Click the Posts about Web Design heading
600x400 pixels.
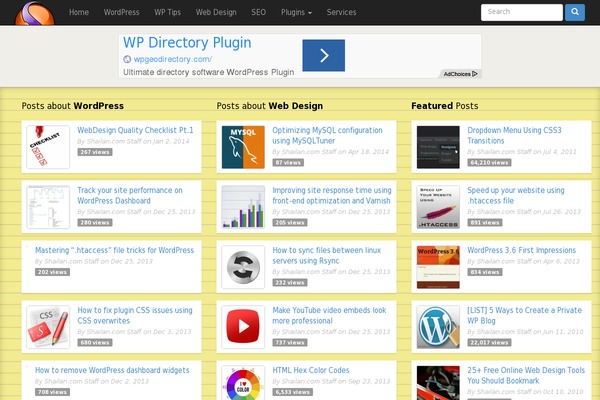coord(270,106)
